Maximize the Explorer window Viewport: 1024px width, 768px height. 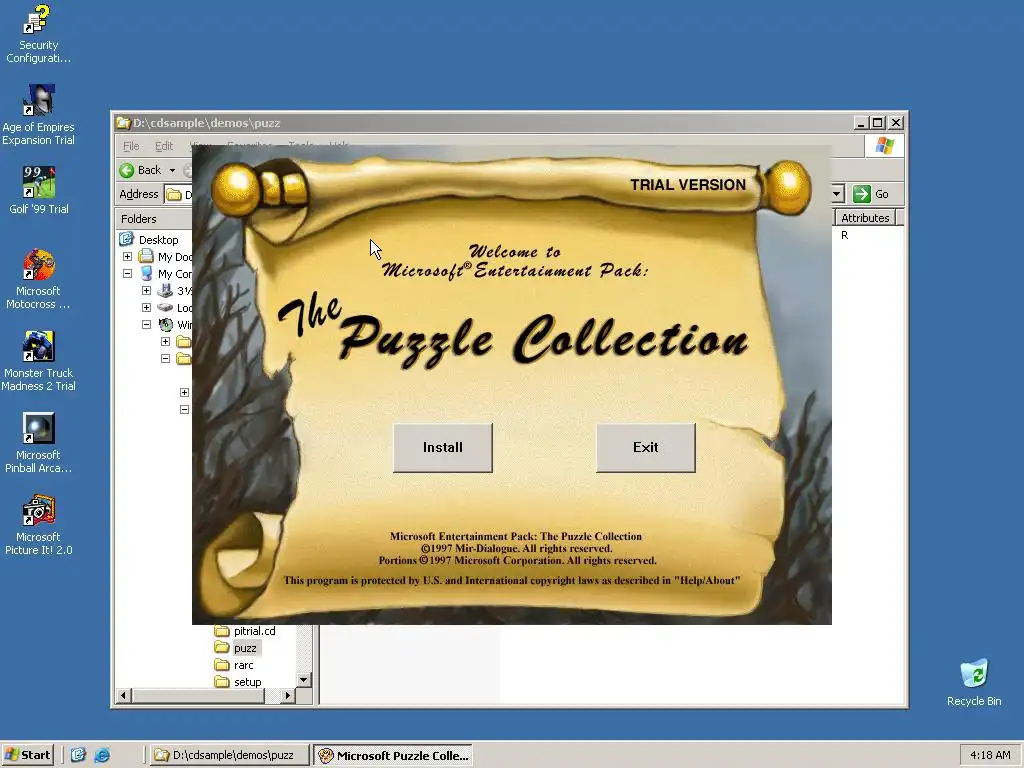pyautogui.click(x=878, y=123)
